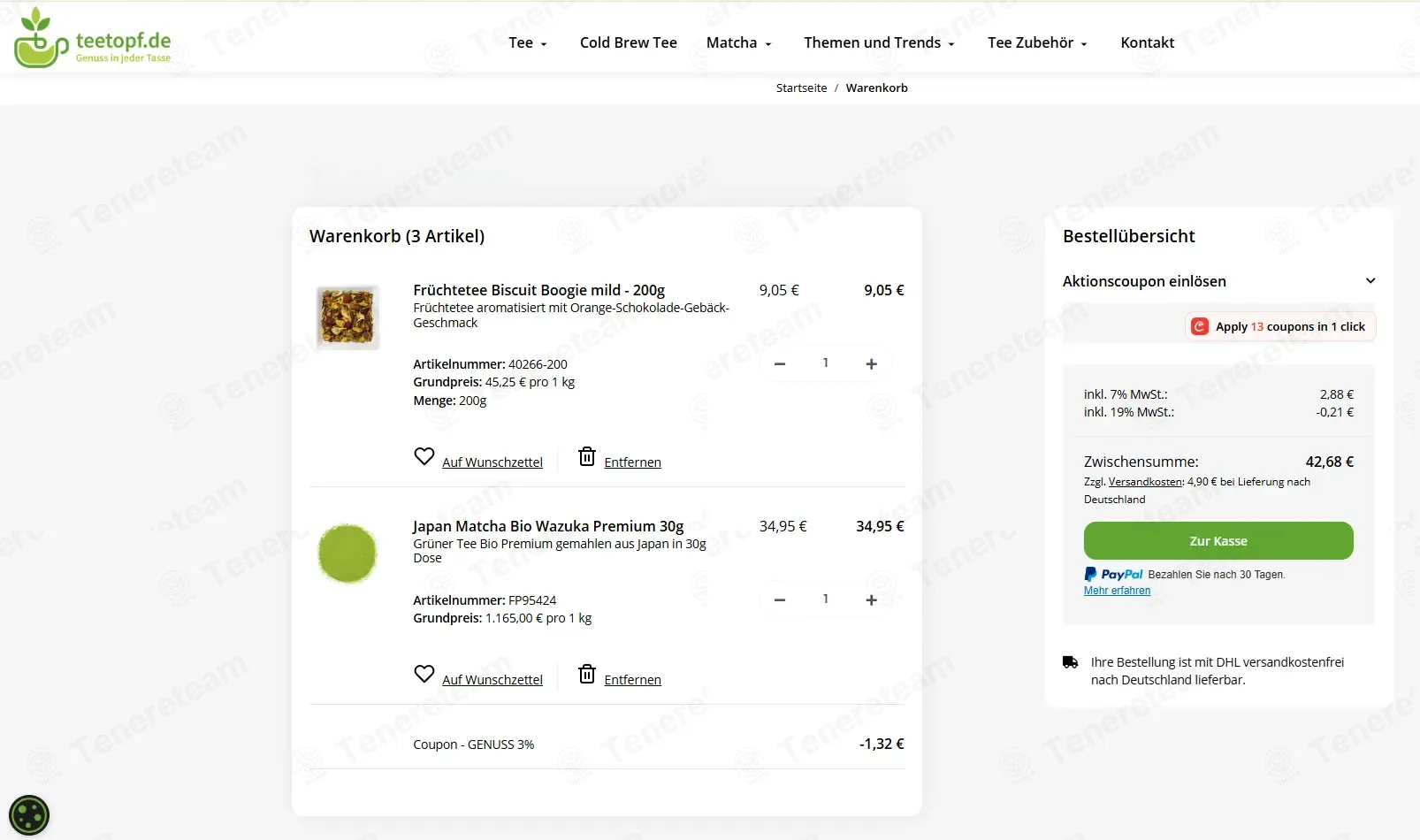Viewport: 1420px width, 840px height.
Task: Open the Tee dropdown menu
Action: [528, 42]
